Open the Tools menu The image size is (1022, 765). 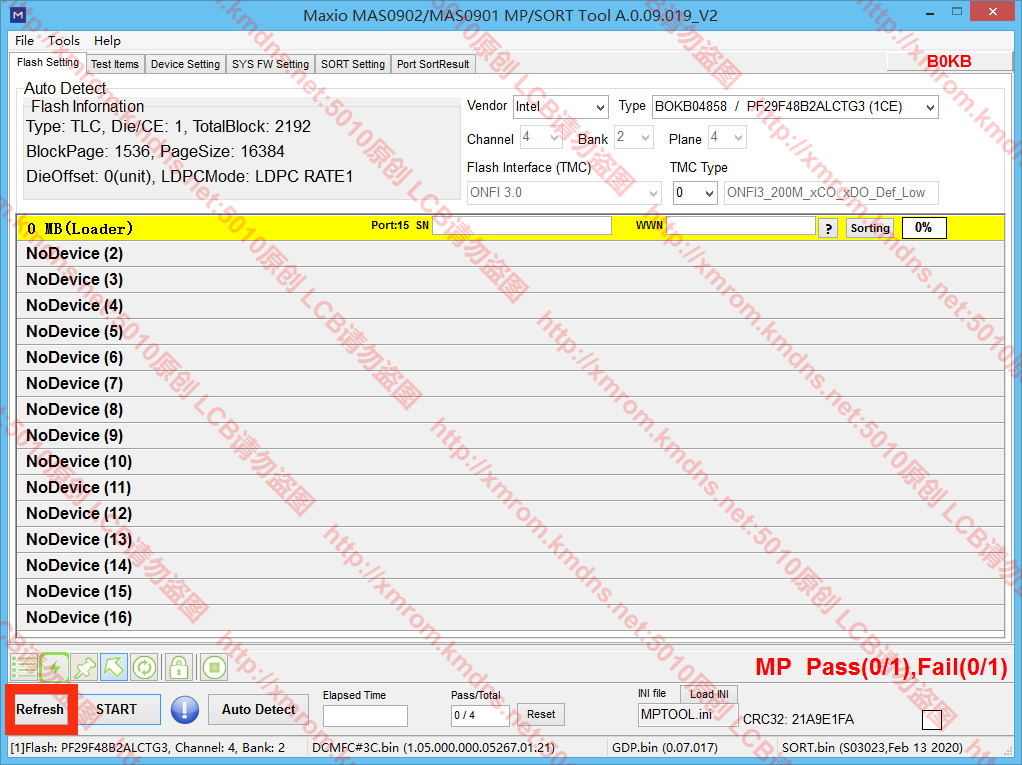point(64,41)
